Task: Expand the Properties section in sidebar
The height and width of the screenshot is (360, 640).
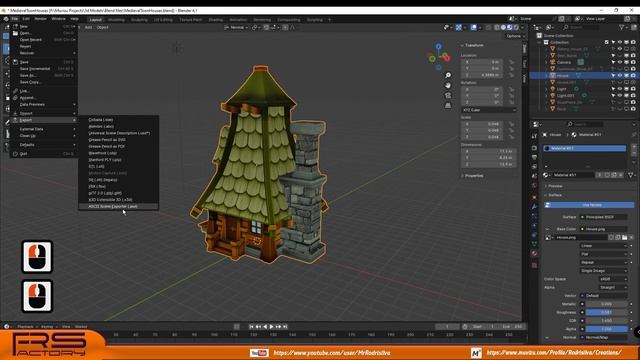Action: pyautogui.click(x=473, y=176)
